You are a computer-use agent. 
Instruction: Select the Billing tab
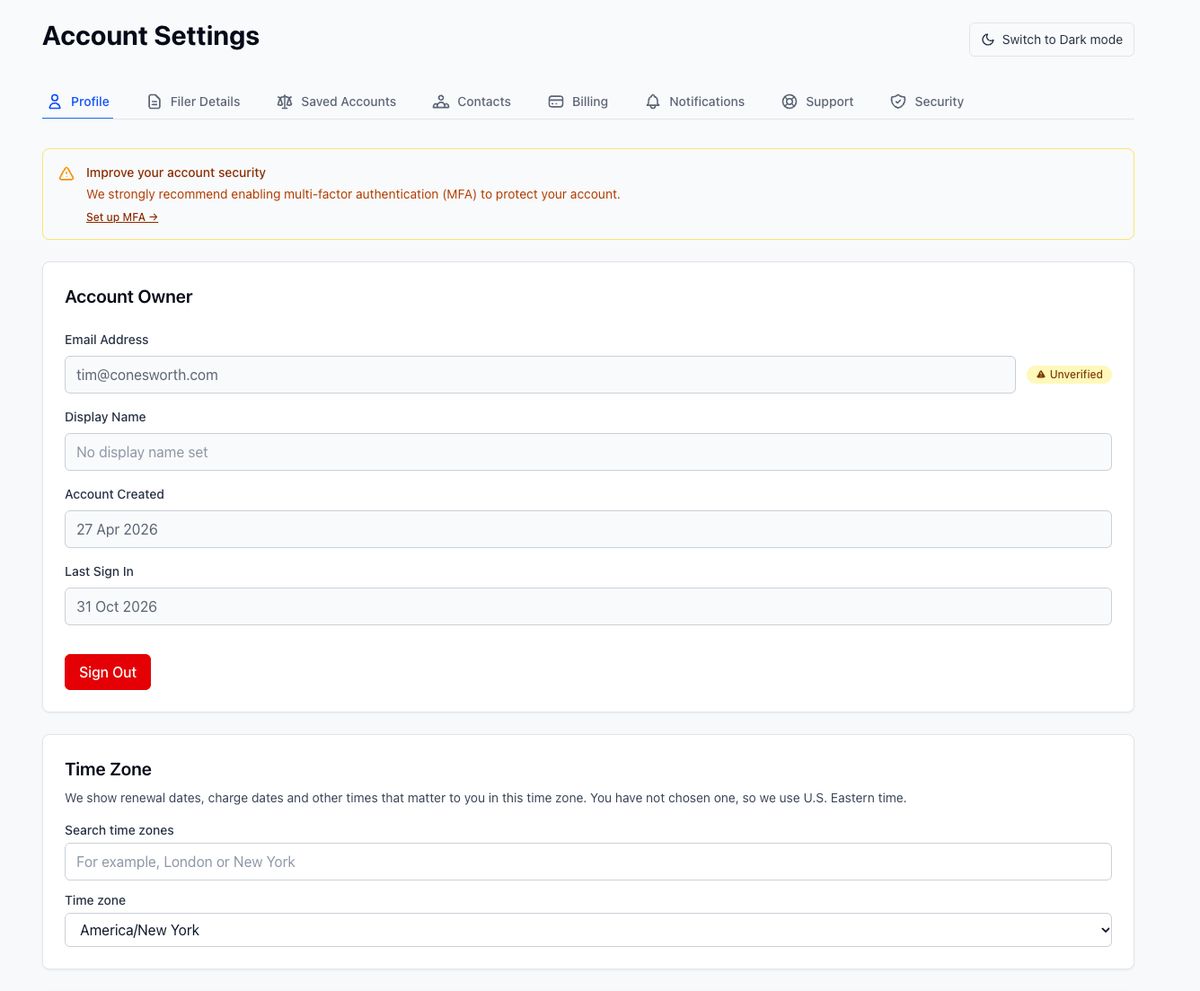pos(578,101)
